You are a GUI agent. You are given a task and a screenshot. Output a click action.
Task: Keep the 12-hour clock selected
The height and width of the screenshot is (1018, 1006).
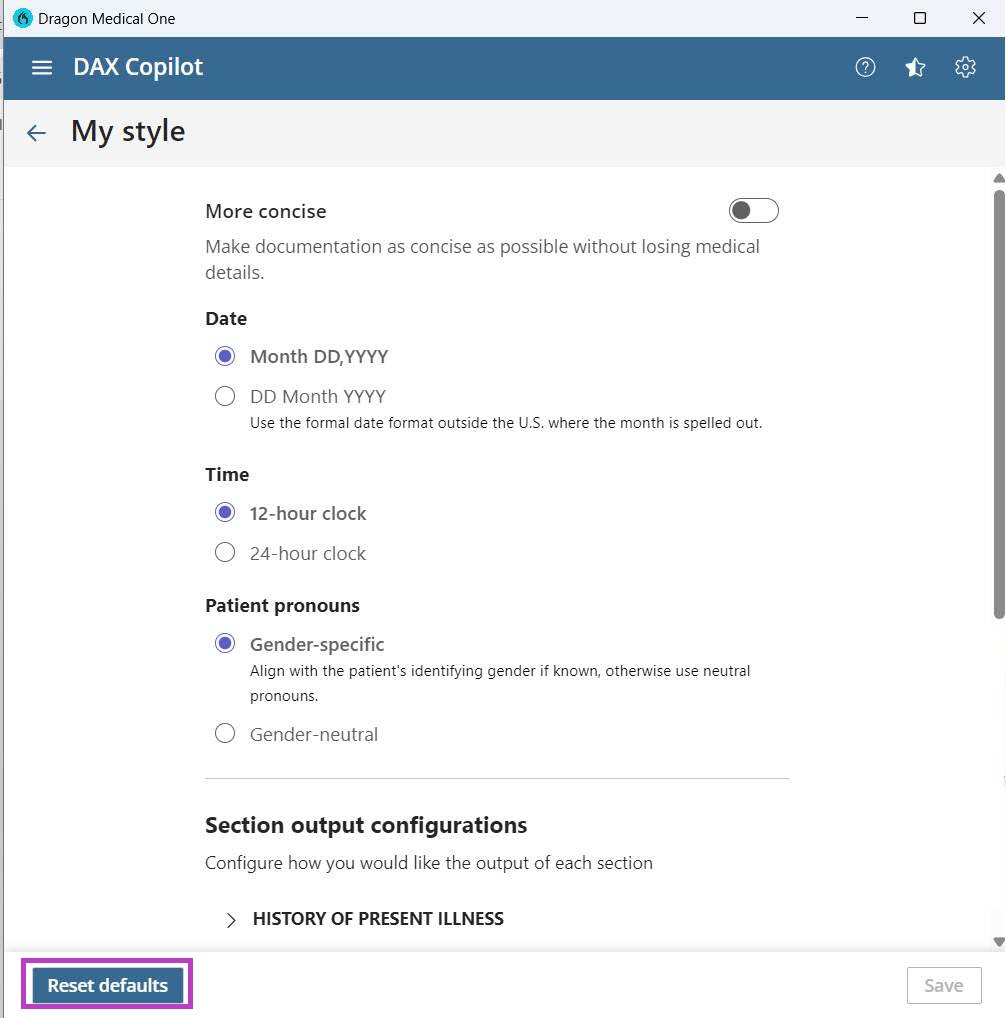[x=225, y=512]
